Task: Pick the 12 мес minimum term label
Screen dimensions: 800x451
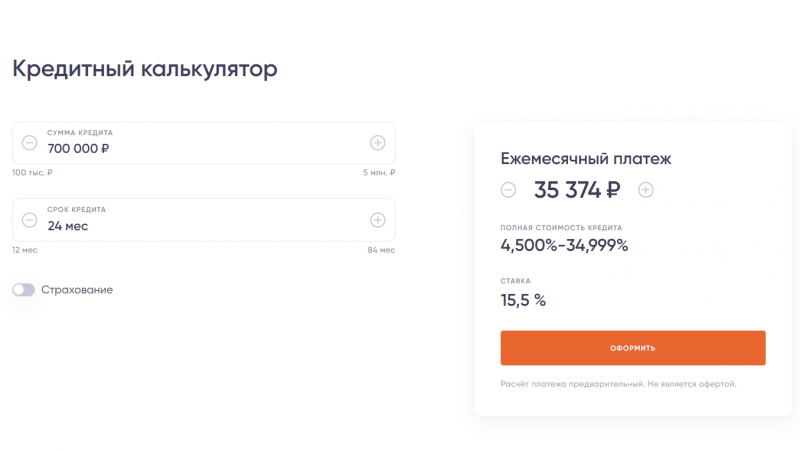Action: pyautogui.click(x=25, y=250)
